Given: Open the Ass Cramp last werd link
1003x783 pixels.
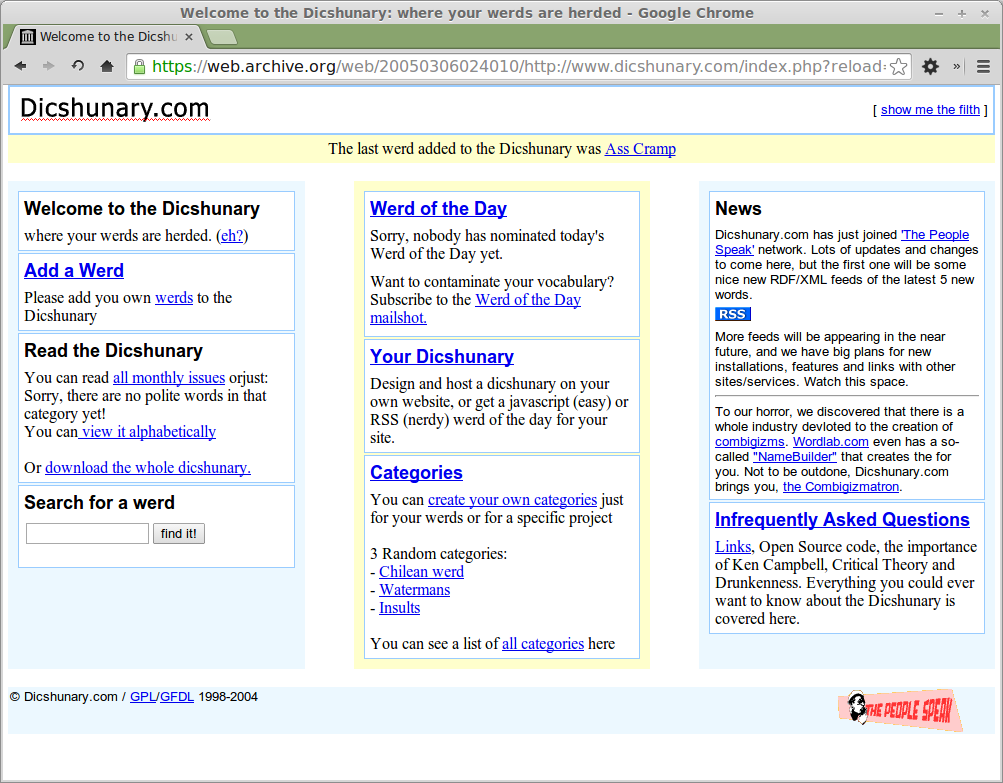Looking at the screenshot, I should click(640, 149).
